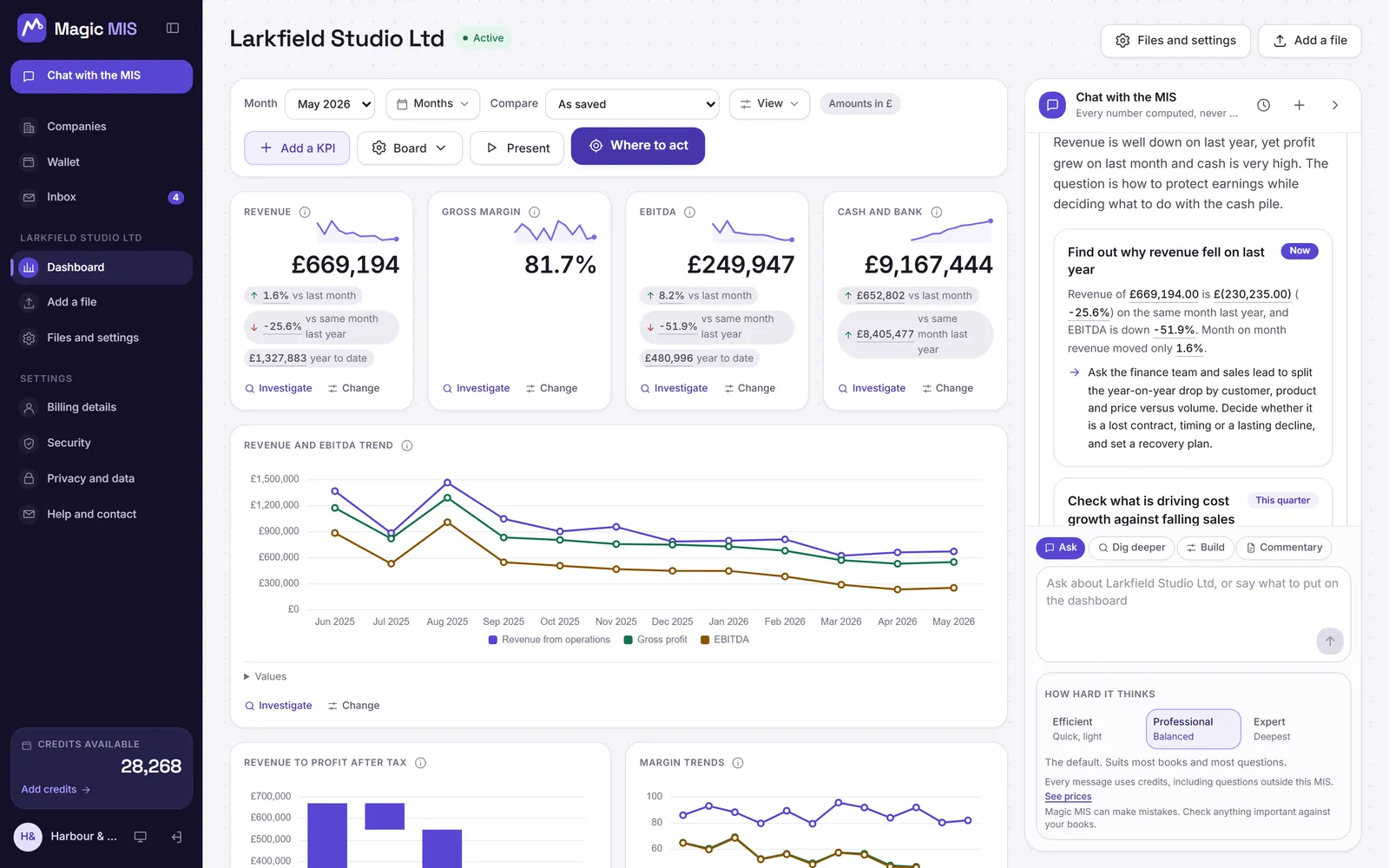Click the Where to act button

pos(638,146)
